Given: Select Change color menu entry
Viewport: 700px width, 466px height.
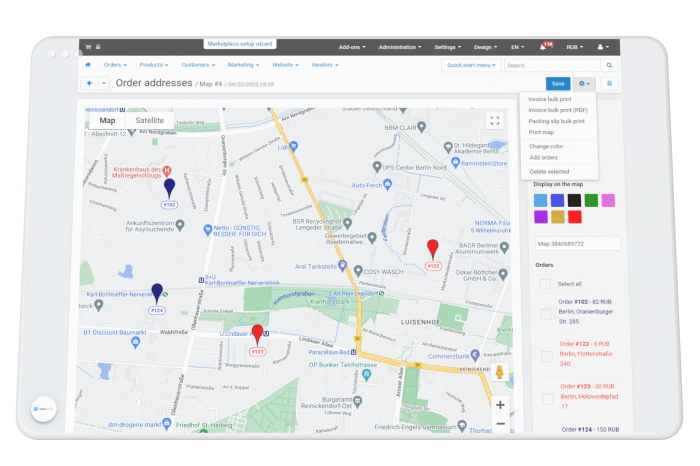Looking at the screenshot, I should [x=546, y=146].
